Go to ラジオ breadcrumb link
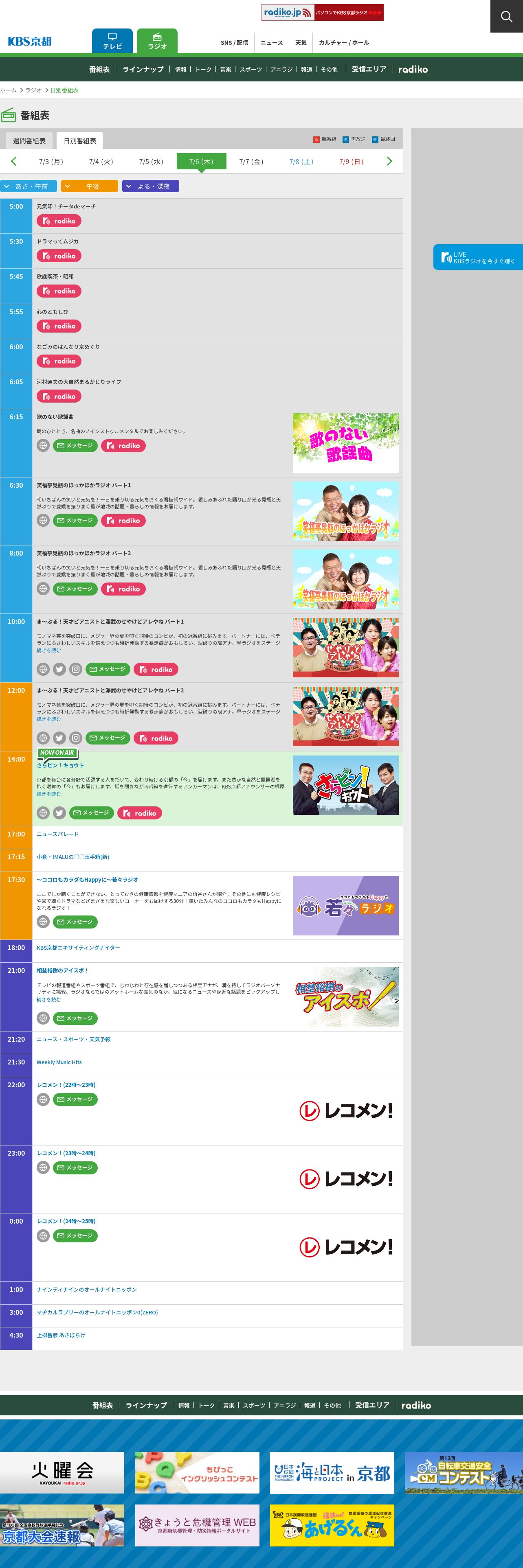This screenshot has width=523, height=1568. pos(33,90)
